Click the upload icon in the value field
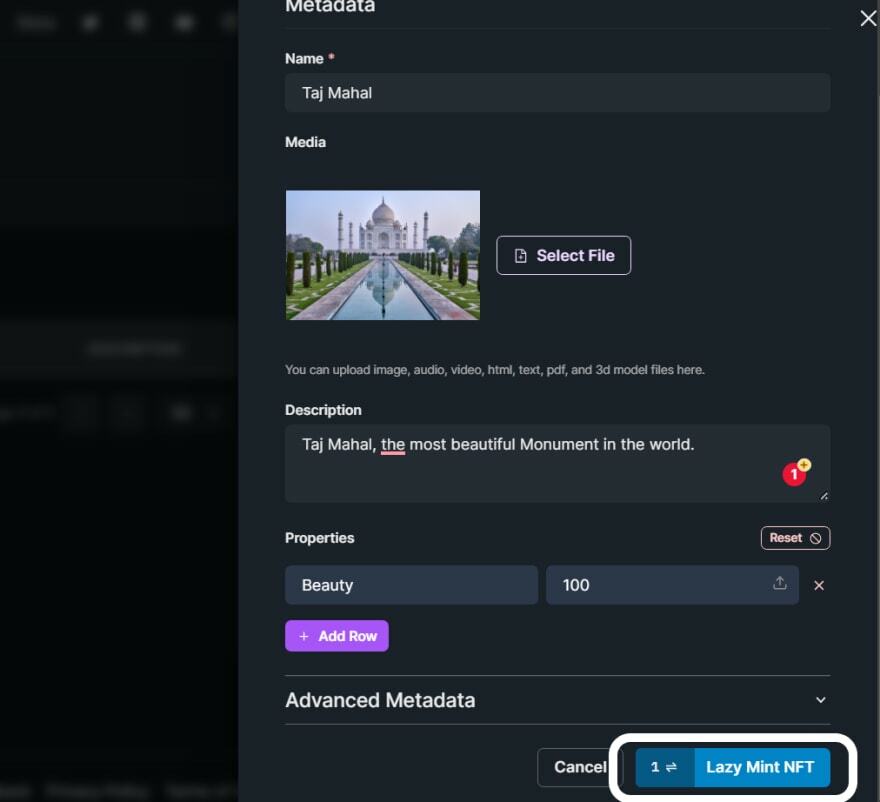Image resolution: width=880 pixels, height=802 pixels. (x=780, y=584)
